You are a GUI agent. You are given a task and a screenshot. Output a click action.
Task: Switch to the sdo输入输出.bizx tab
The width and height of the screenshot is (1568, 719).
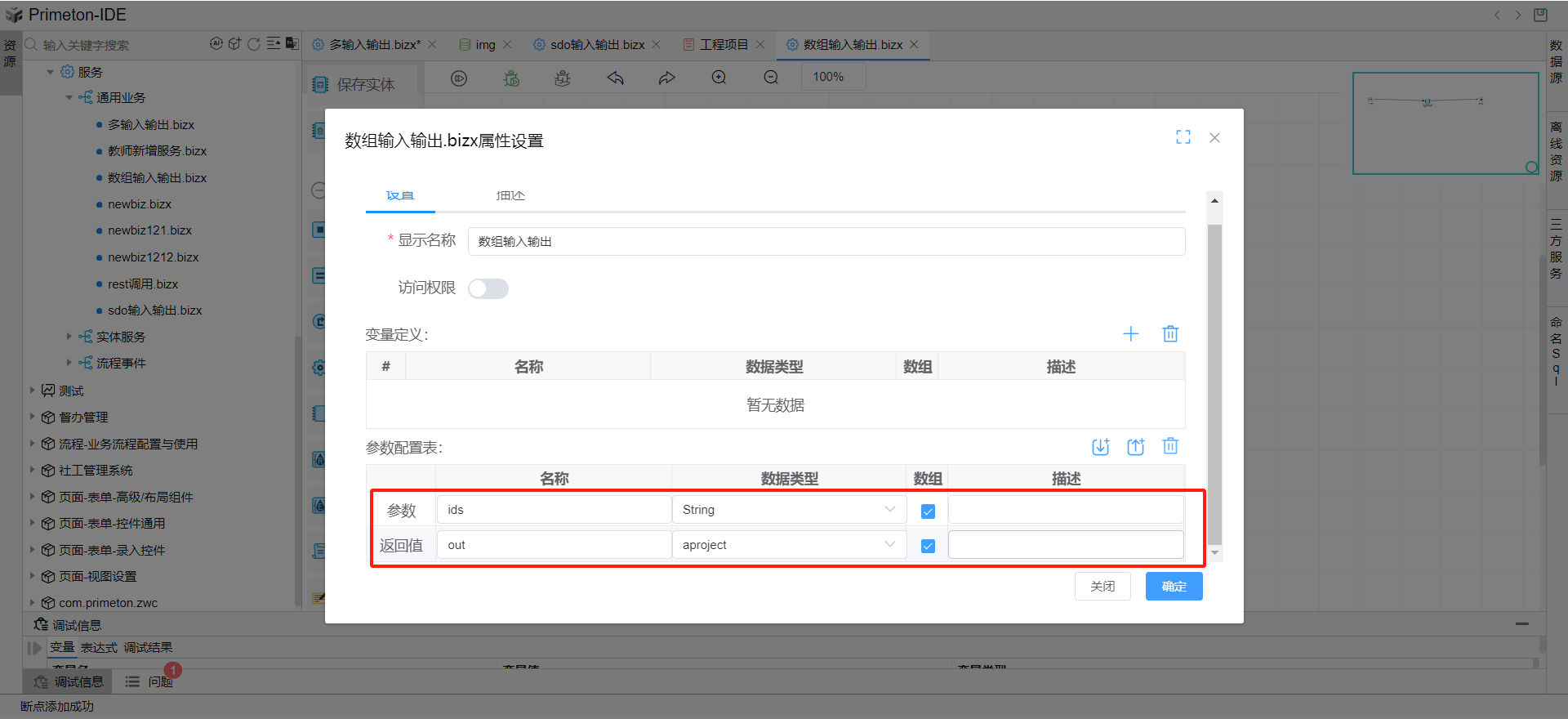point(596,45)
